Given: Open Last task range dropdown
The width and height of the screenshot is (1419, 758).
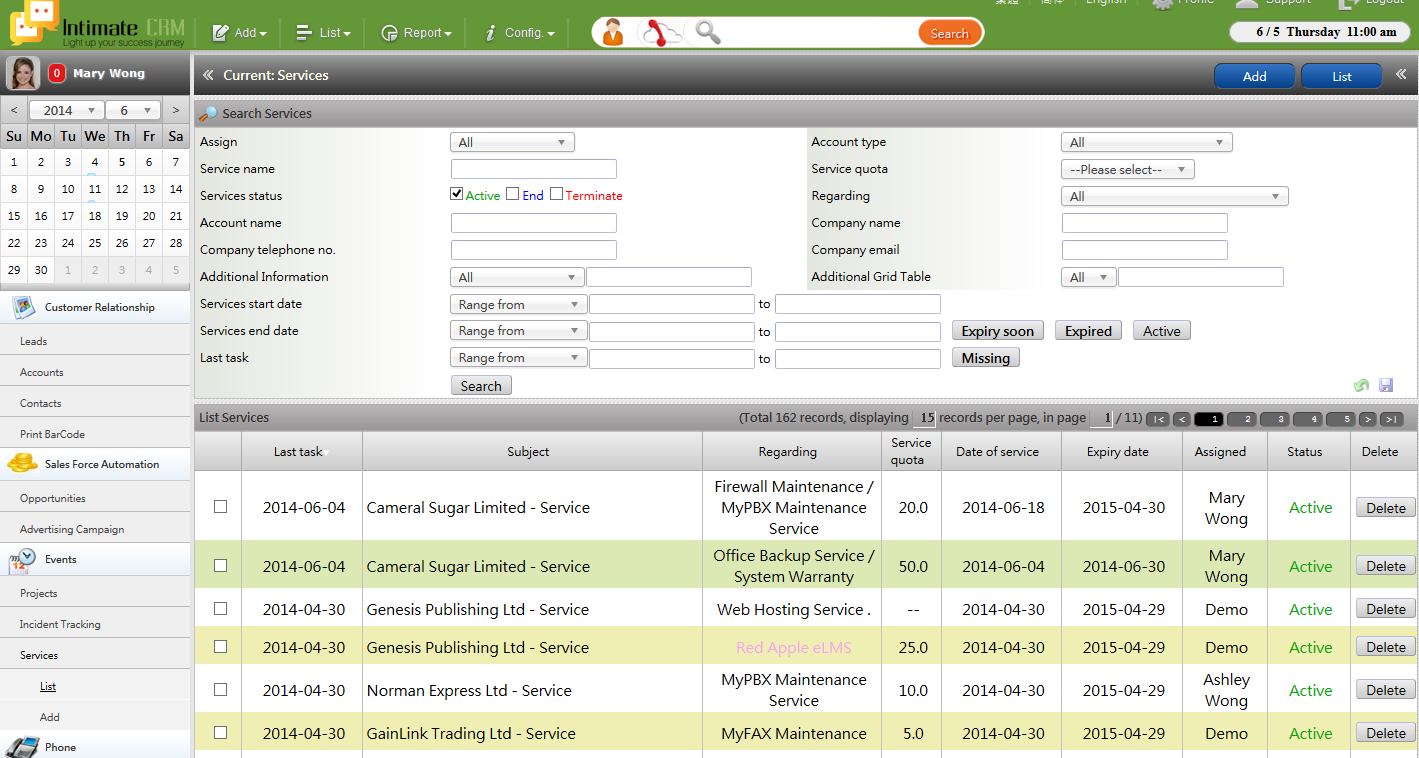Looking at the screenshot, I should click(519, 358).
